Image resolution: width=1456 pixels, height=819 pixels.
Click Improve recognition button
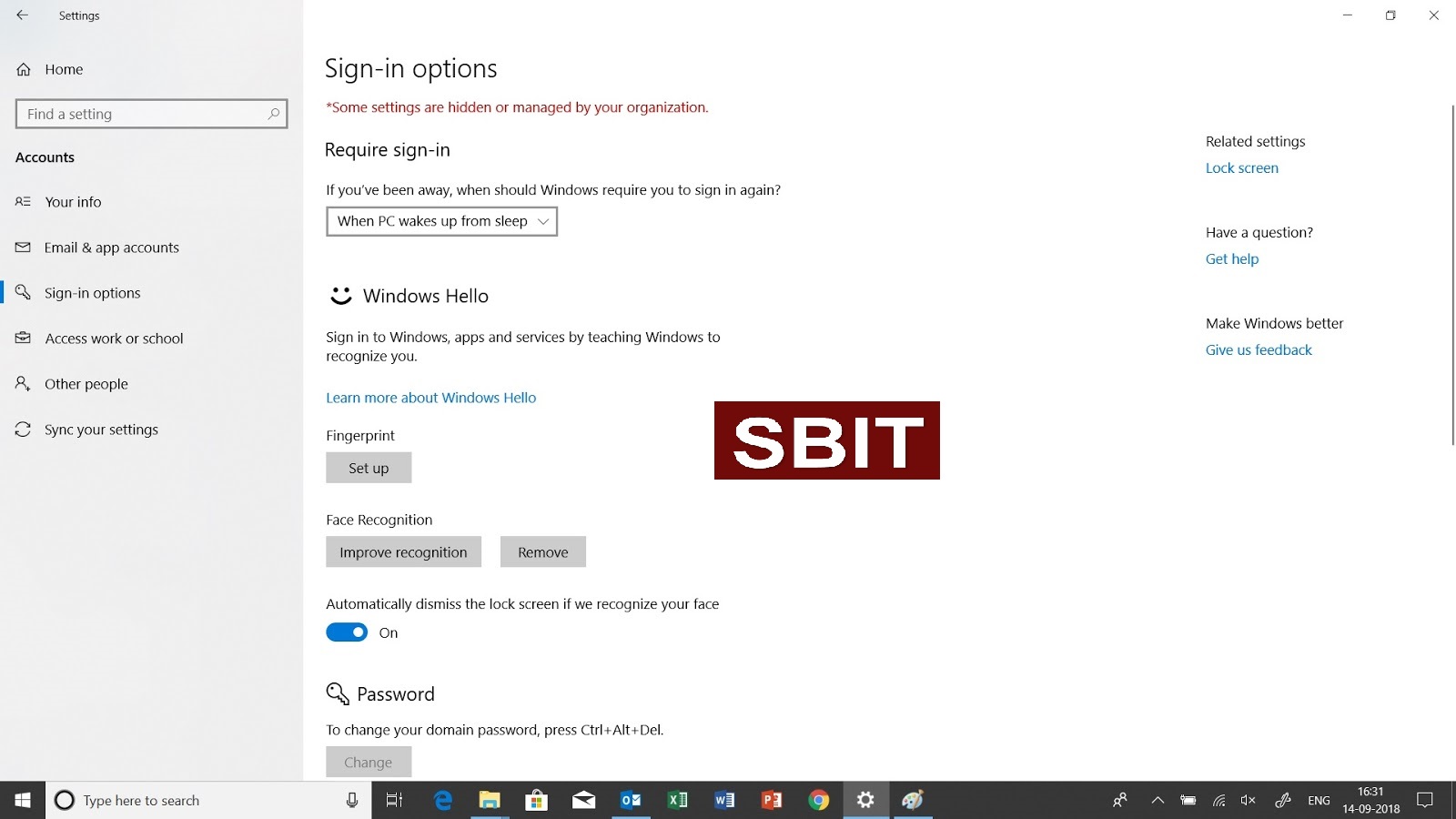(x=403, y=552)
